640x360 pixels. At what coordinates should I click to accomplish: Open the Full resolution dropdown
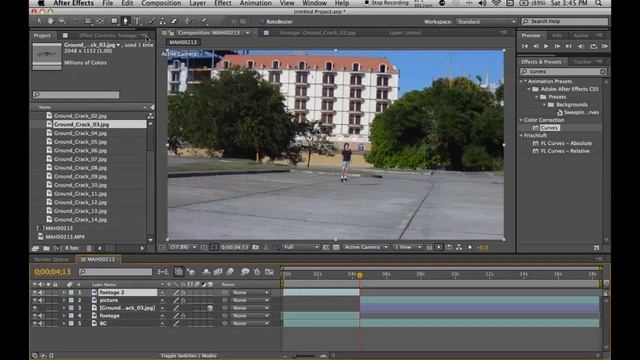pos(301,247)
